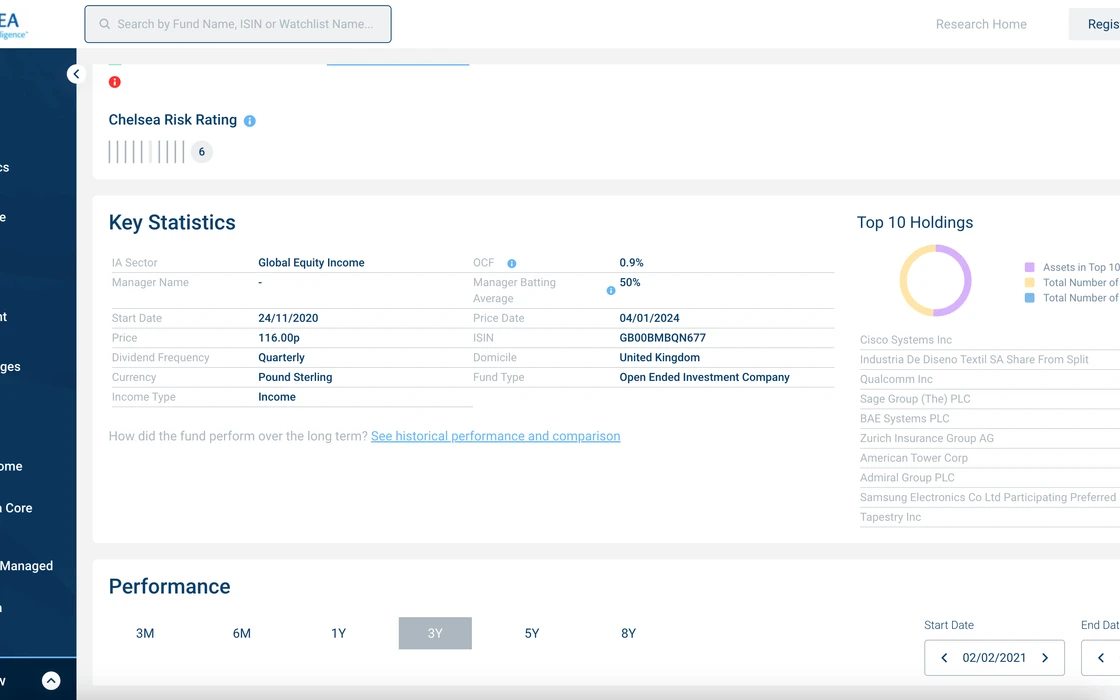Open Core item in sidebar

pos(17,509)
